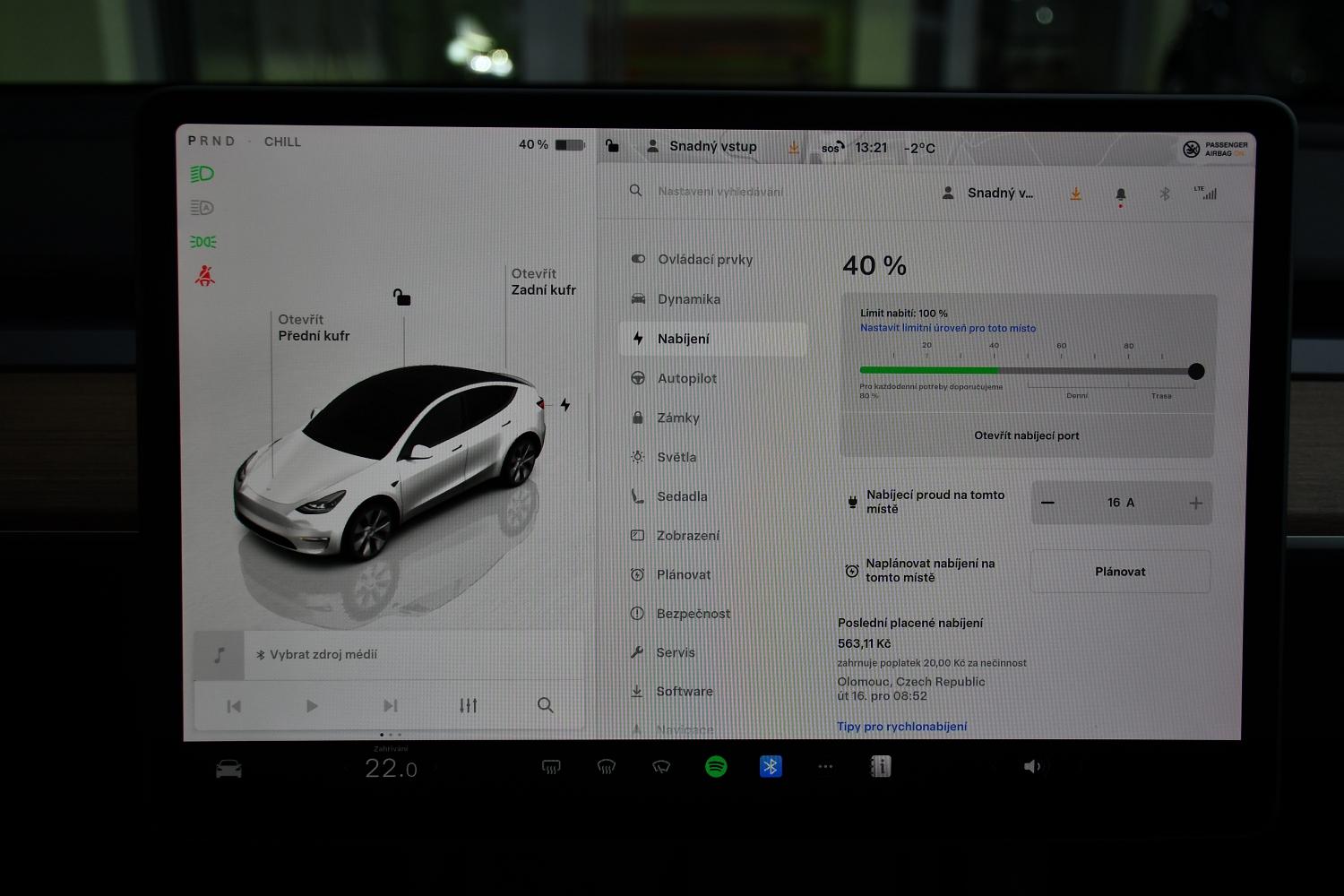
Task: Select Zámky in settings menu
Action: coord(677,418)
